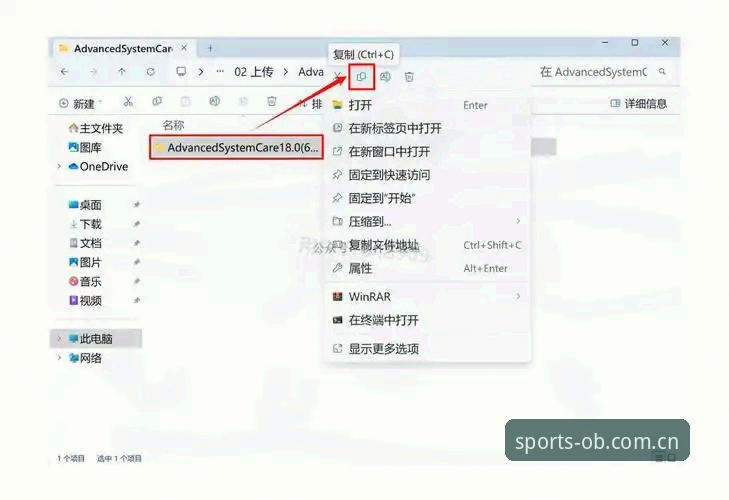The width and height of the screenshot is (729, 500).
Task: Open 图片 in the sidebar
Action: click(85, 262)
